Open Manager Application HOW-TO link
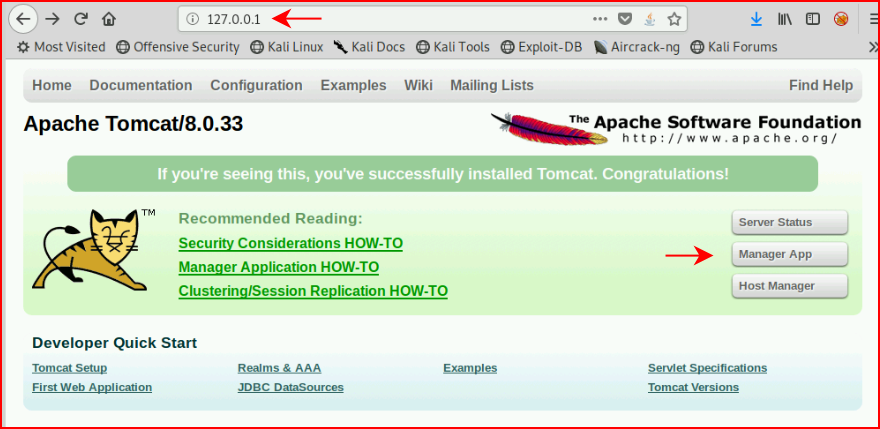 pos(278,267)
